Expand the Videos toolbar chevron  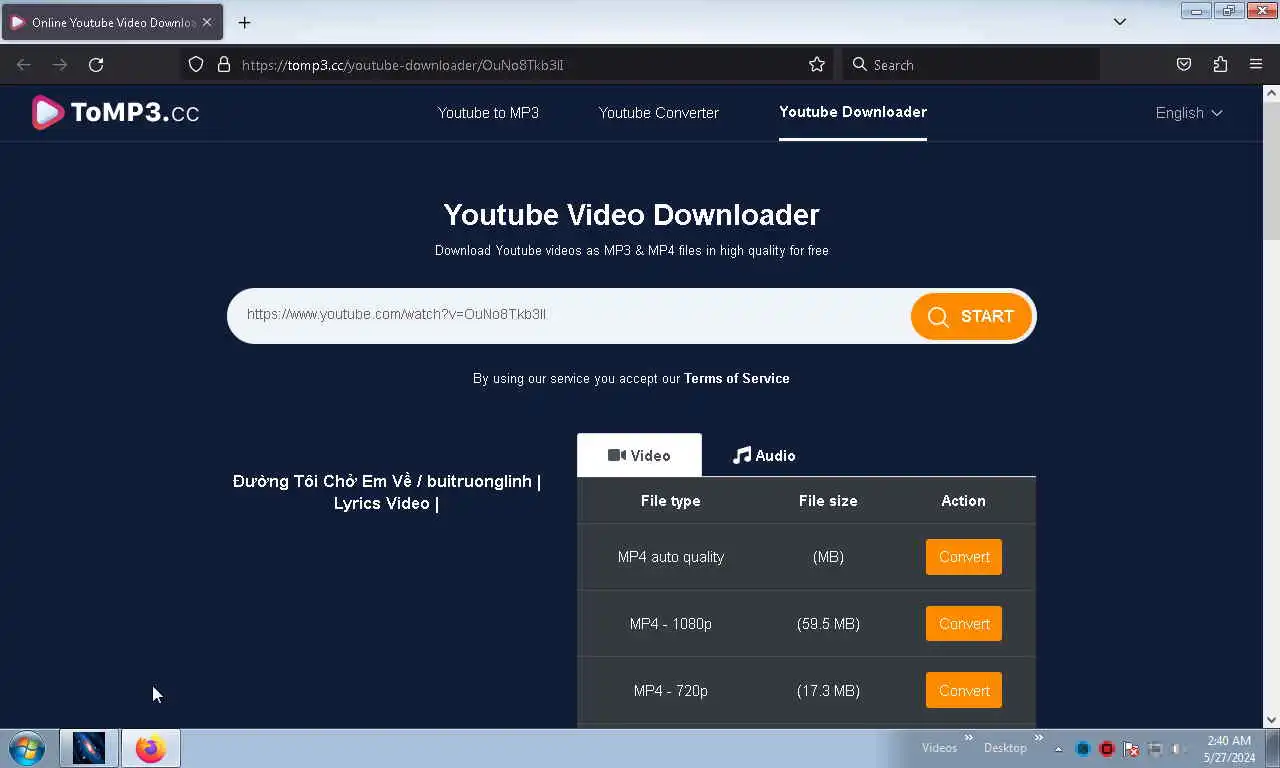[968, 738]
